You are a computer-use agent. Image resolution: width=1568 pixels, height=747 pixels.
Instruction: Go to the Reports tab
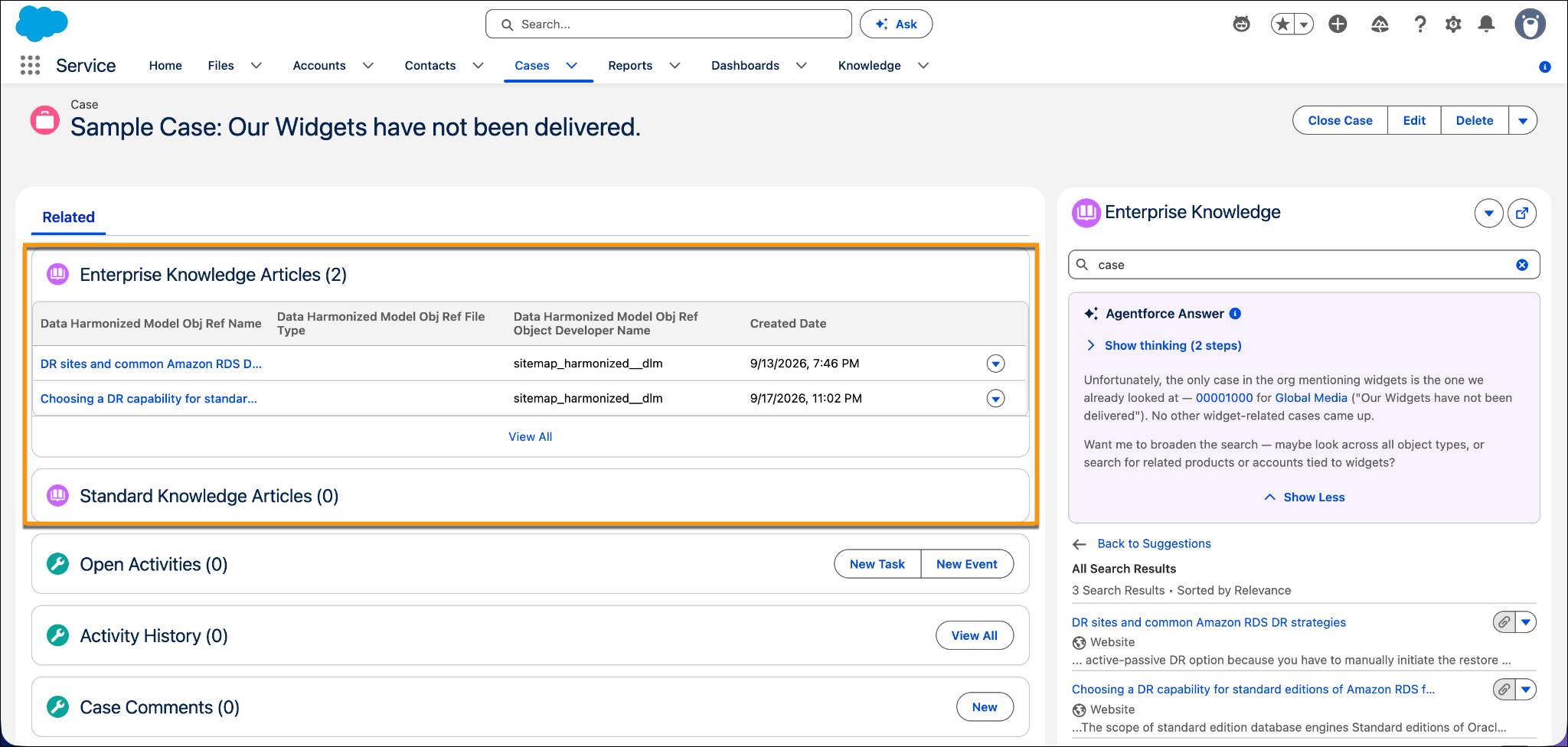point(630,66)
